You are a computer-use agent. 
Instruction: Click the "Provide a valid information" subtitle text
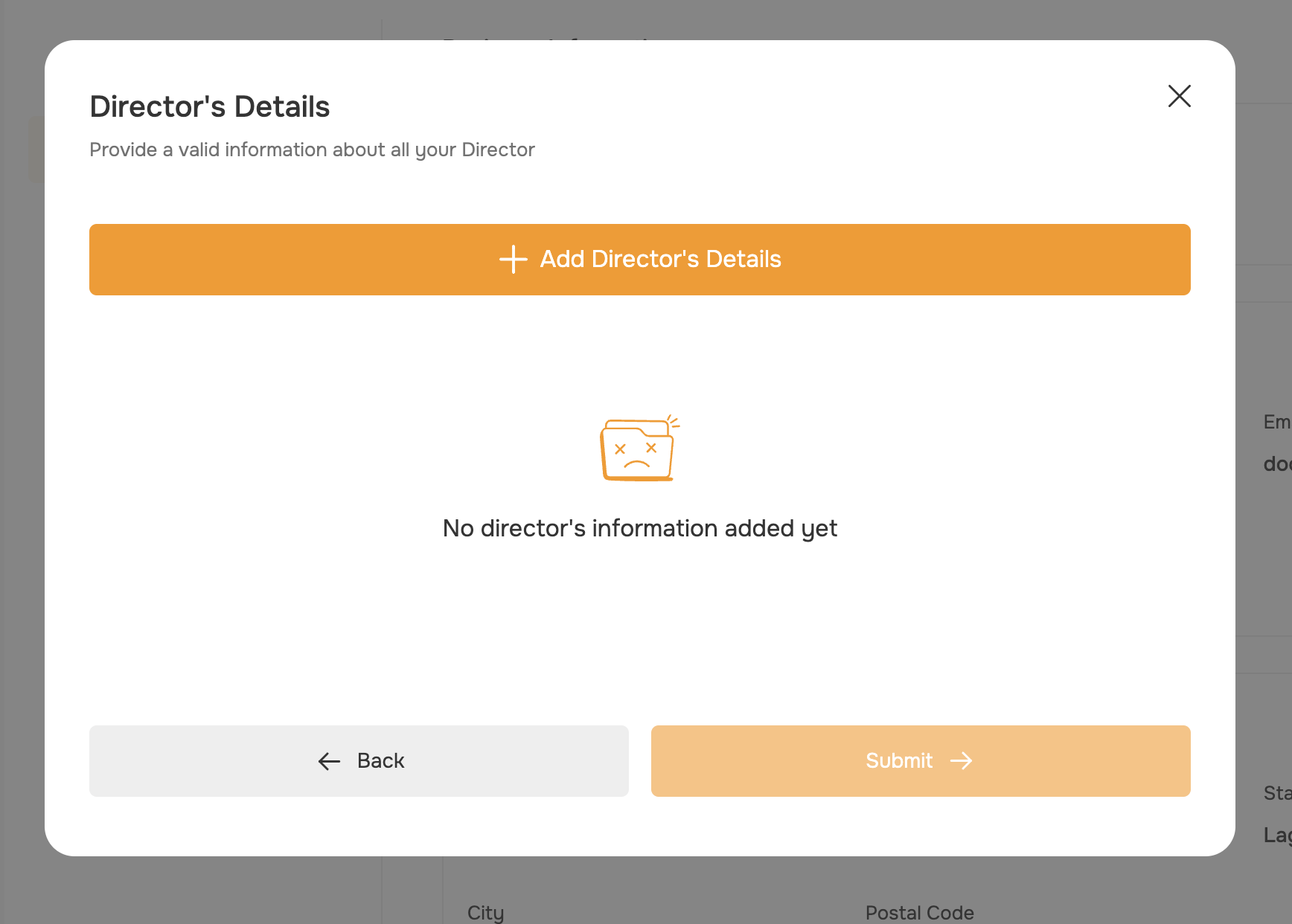[312, 150]
